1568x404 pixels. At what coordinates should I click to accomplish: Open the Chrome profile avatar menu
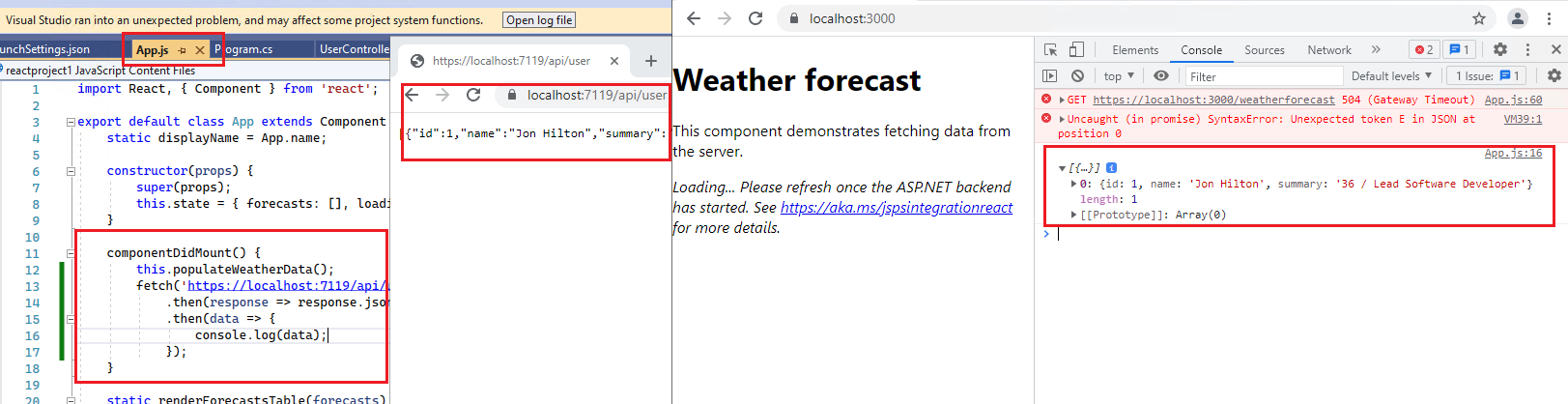coord(1518,18)
